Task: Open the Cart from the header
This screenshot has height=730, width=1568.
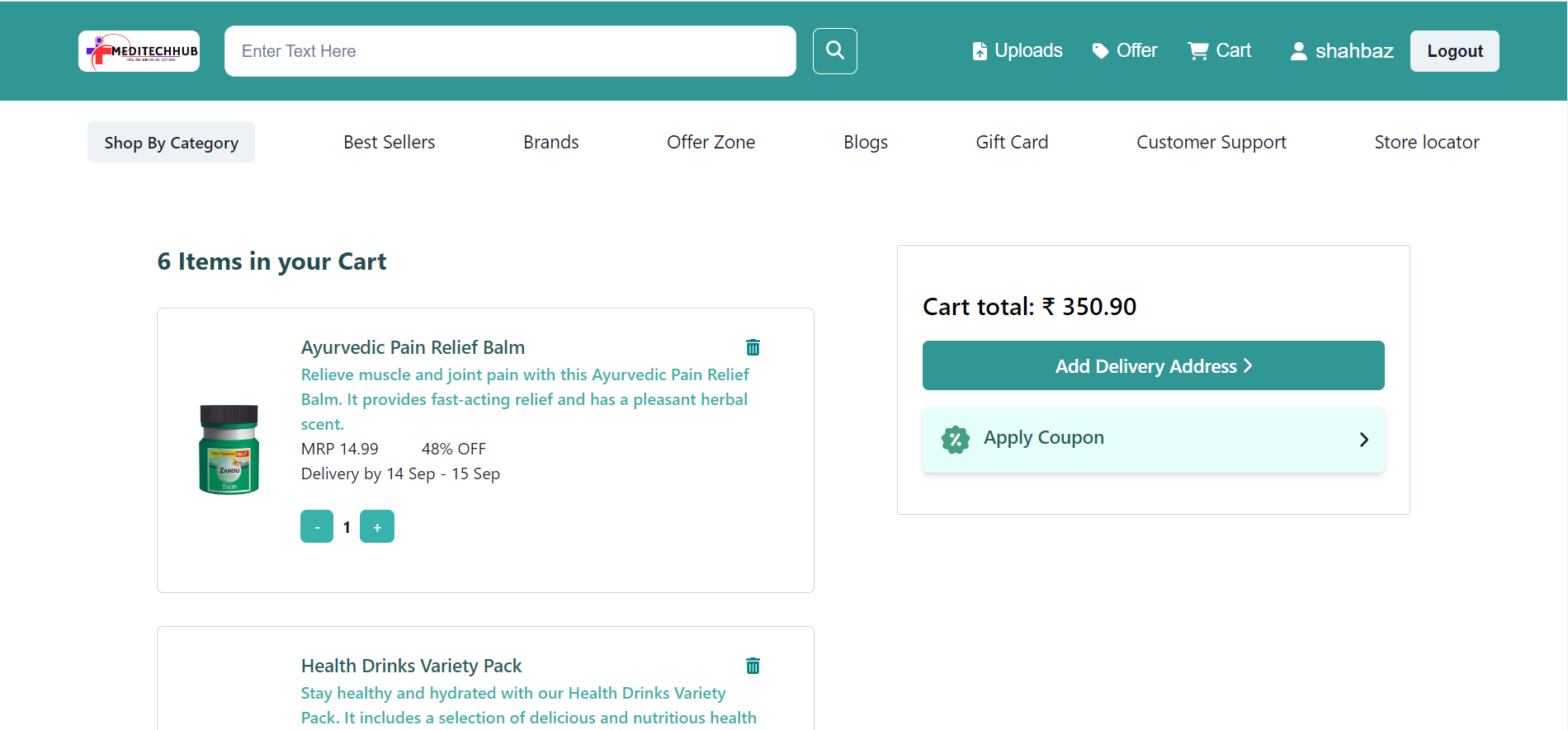Action: (1220, 51)
